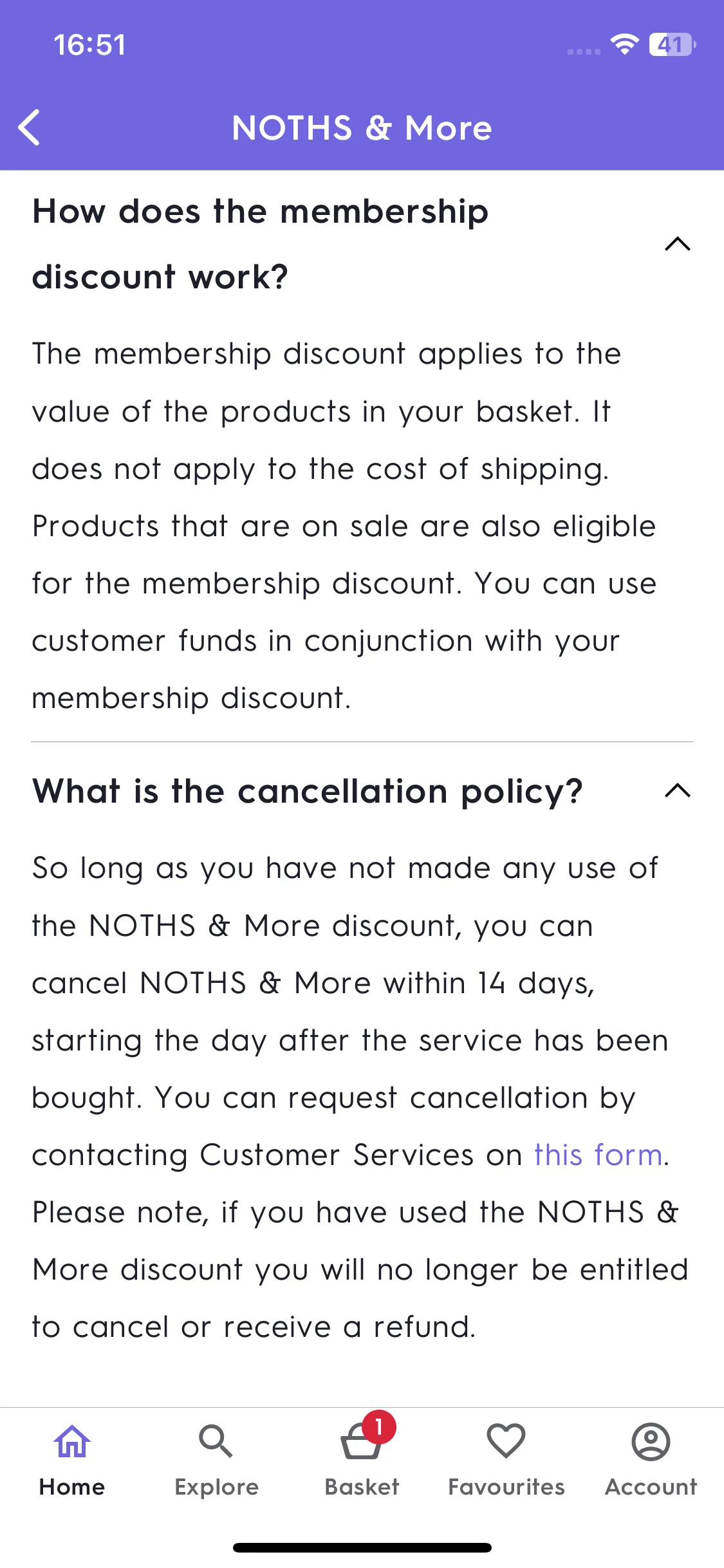Collapse the membership discount section chevron
This screenshot has width=724, height=1568.
[x=678, y=244]
